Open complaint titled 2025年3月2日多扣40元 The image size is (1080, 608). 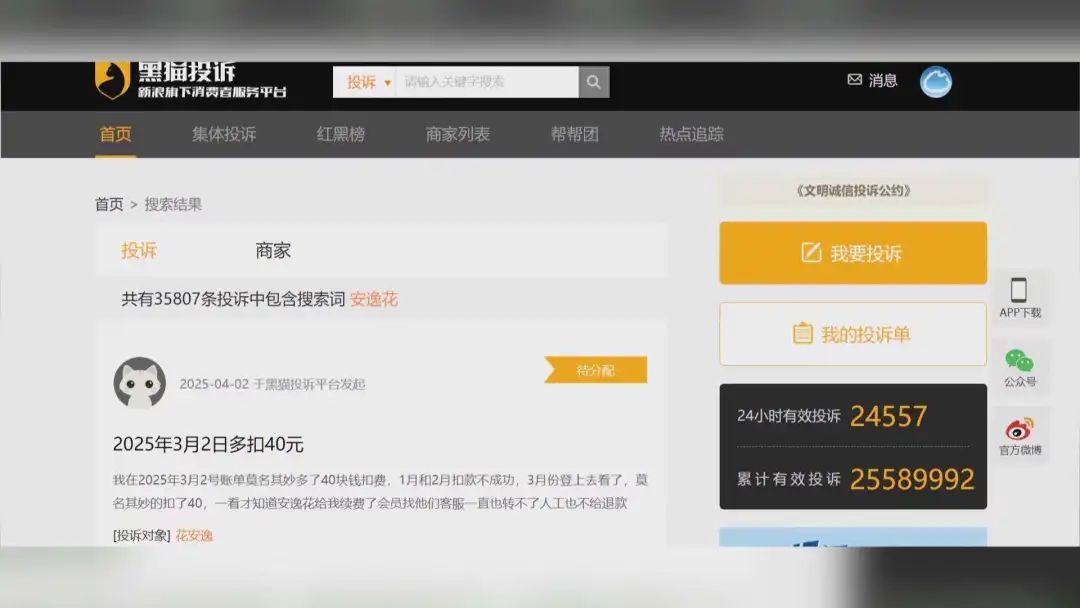pyautogui.click(x=208, y=444)
